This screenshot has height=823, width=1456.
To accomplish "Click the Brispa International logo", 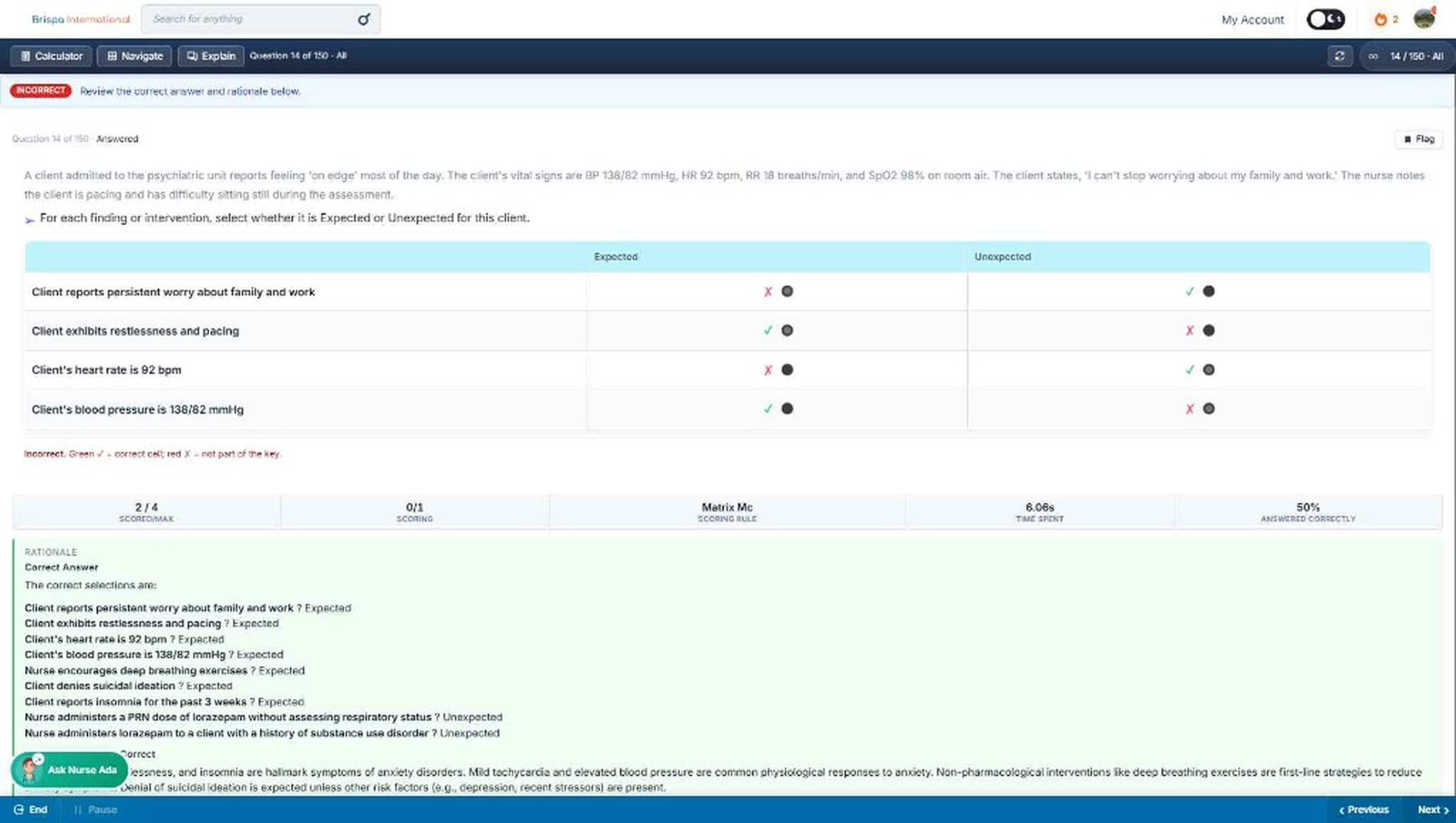I will coord(80,19).
